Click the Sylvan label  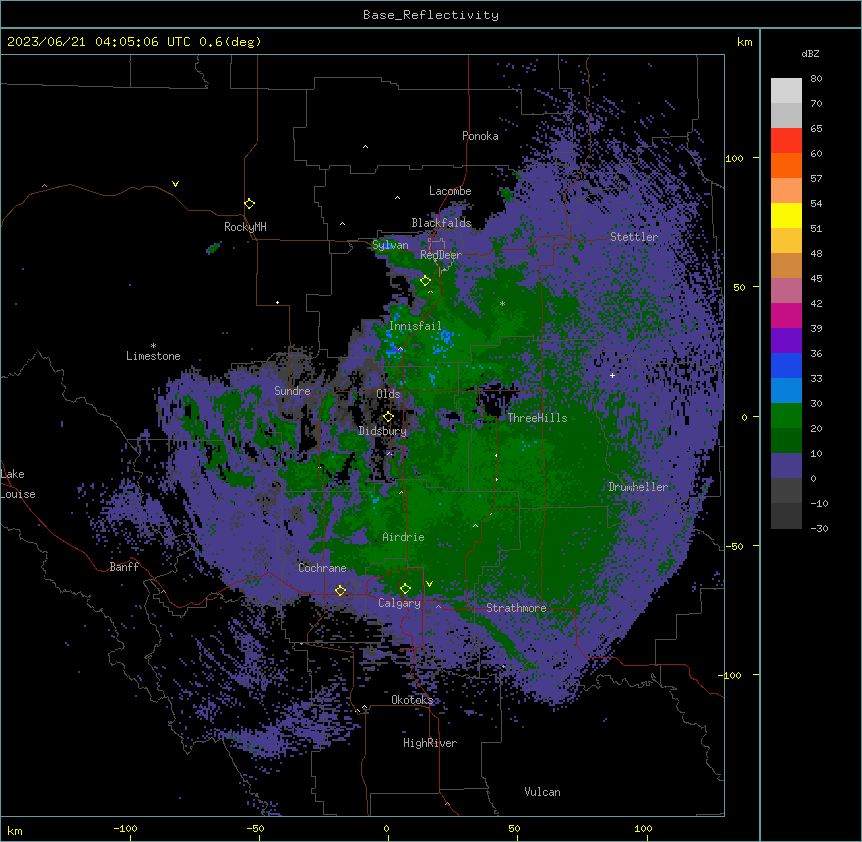click(x=390, y=245)
